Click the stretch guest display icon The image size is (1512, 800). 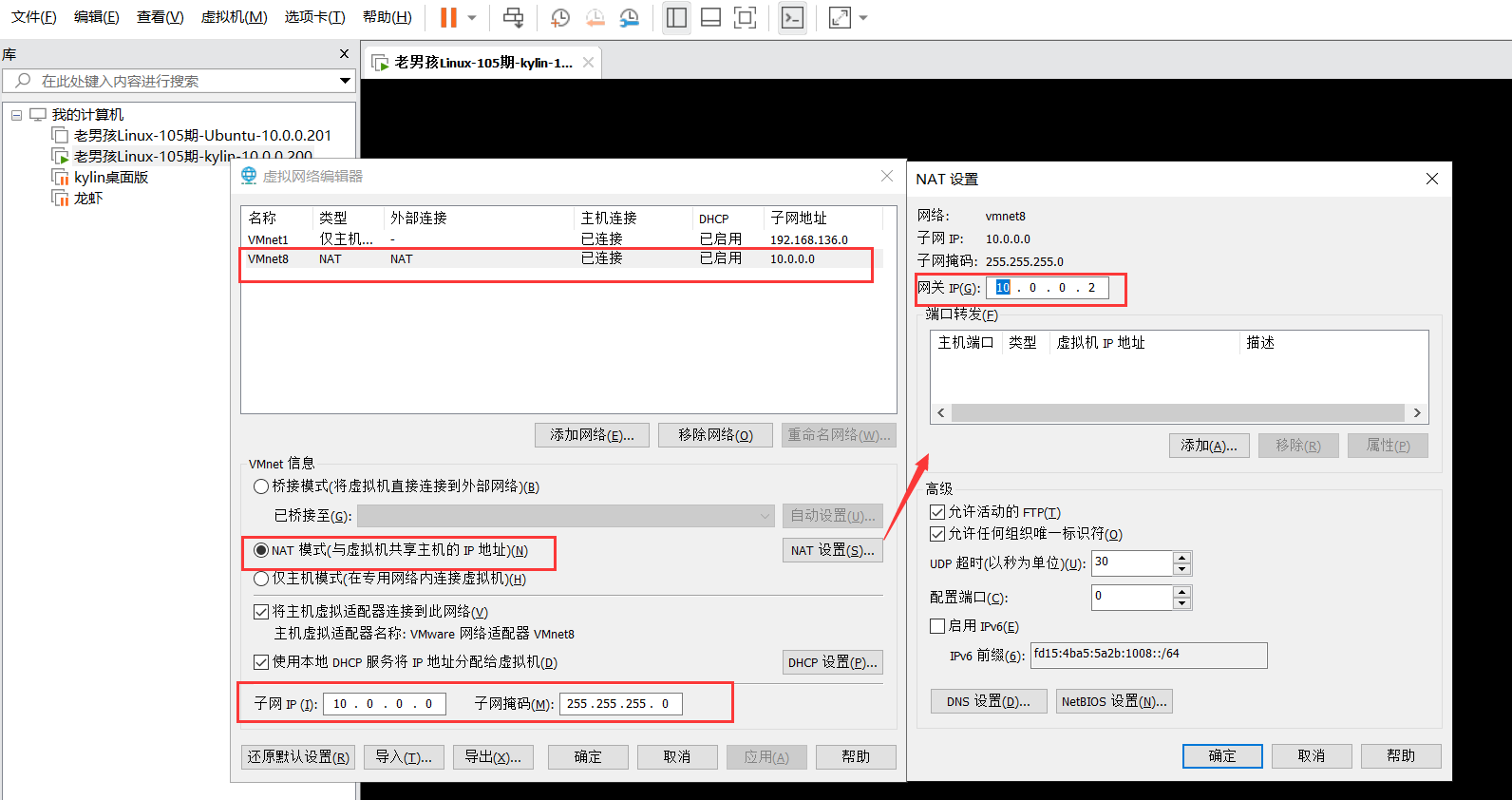(840, 17)
